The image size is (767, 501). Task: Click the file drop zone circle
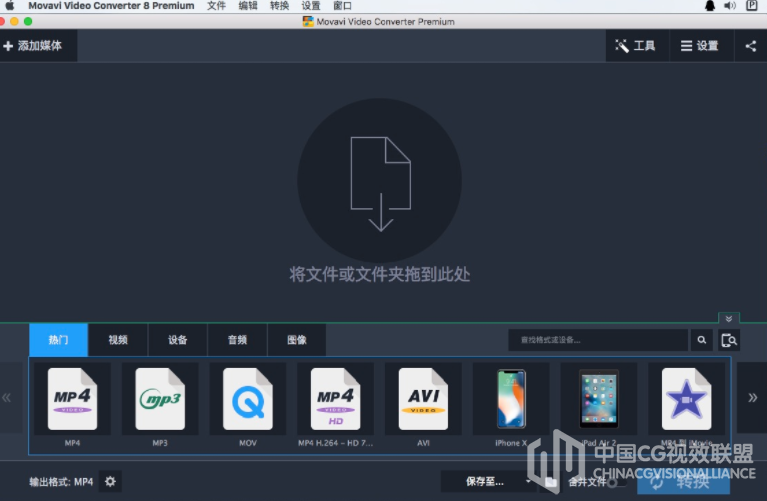[380, 181]
